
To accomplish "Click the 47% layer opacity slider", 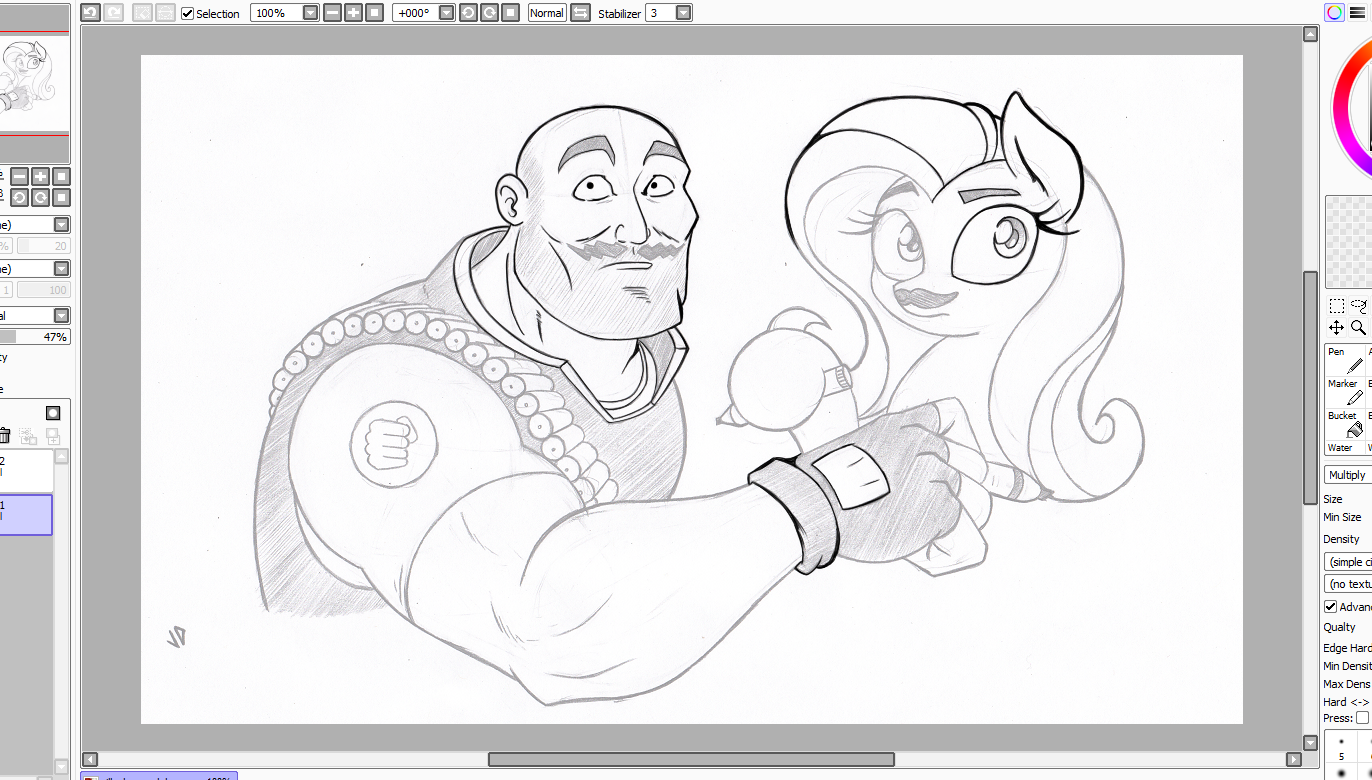I will (x=34, y=337).
